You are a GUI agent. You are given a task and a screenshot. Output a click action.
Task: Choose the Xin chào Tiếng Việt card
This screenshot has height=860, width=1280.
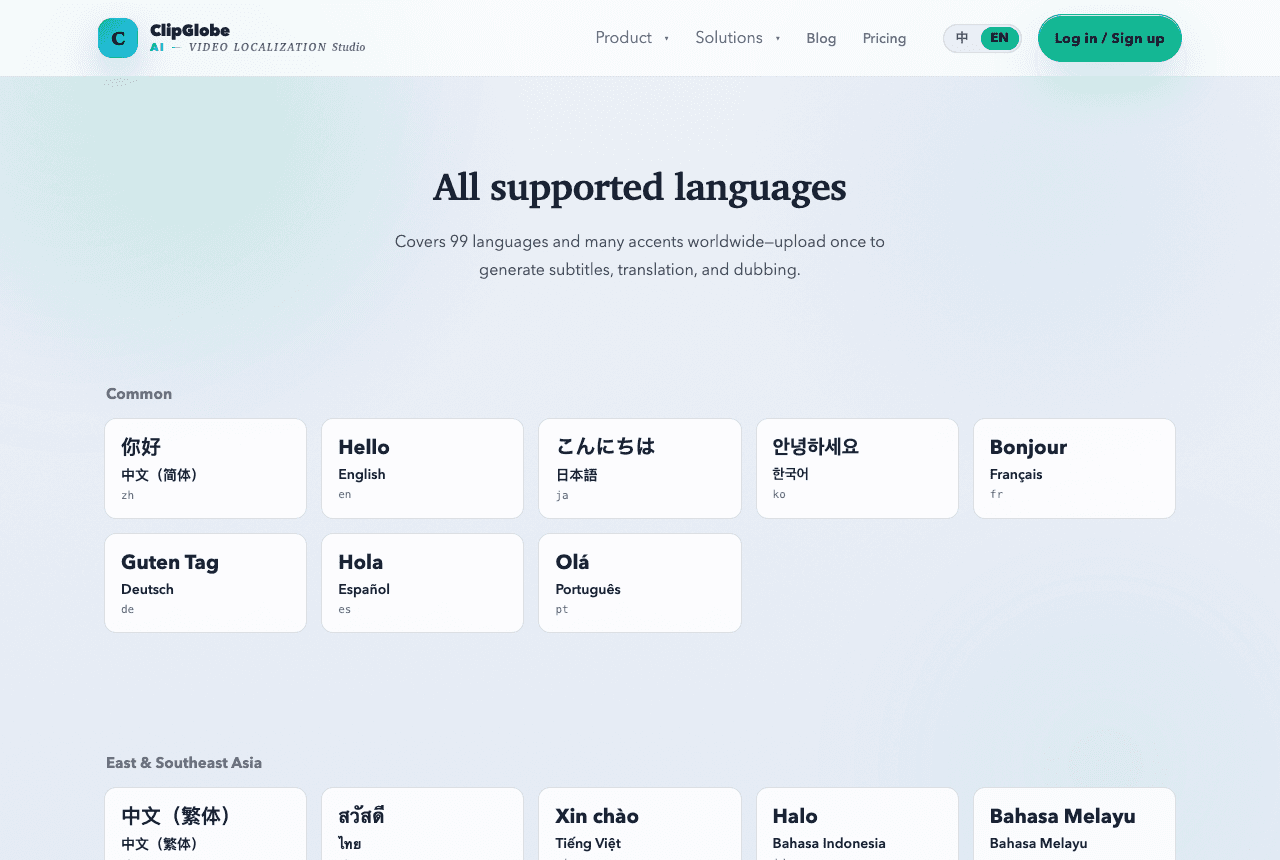640,824
